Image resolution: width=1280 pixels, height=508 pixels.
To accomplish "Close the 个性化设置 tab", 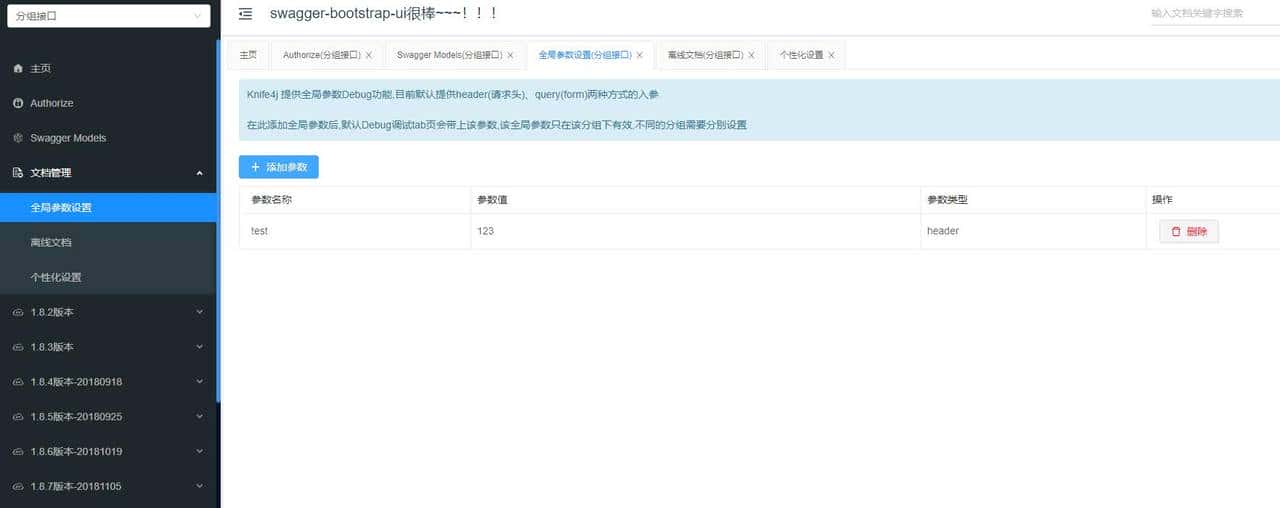I will (831, 55).
